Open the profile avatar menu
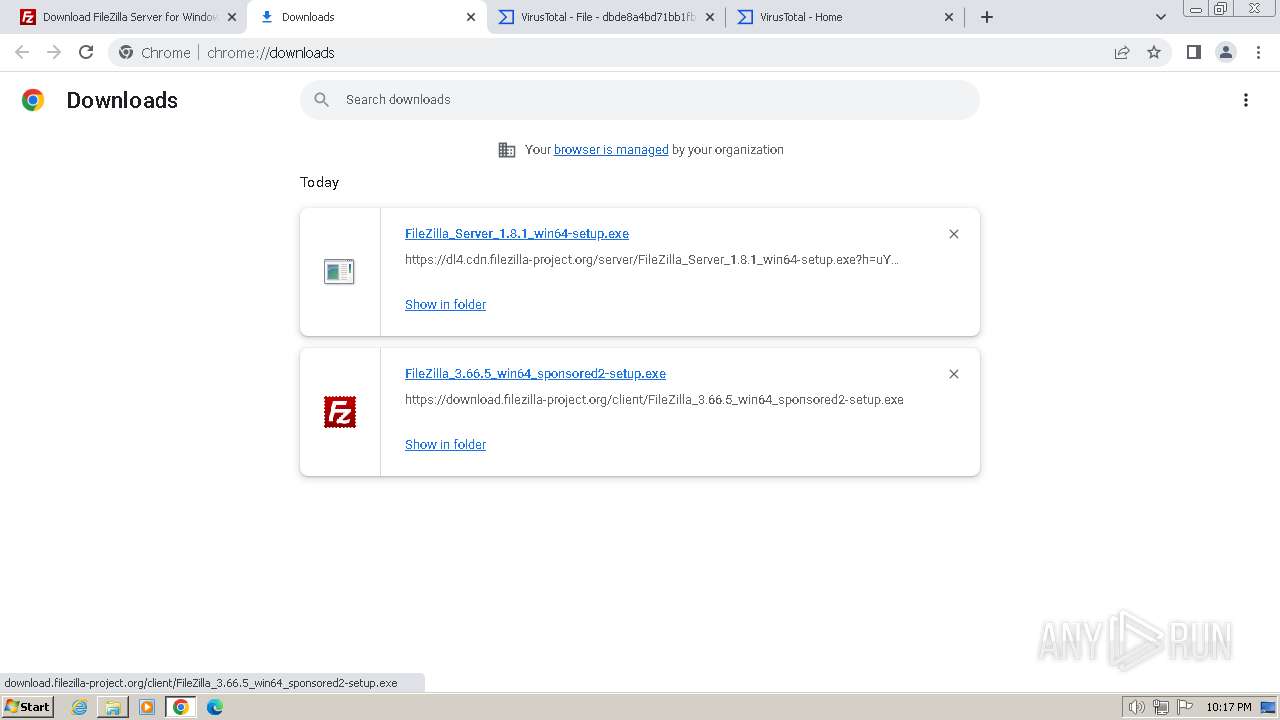This screenshot has width=1280, height=720. [x=1226, y=52]
